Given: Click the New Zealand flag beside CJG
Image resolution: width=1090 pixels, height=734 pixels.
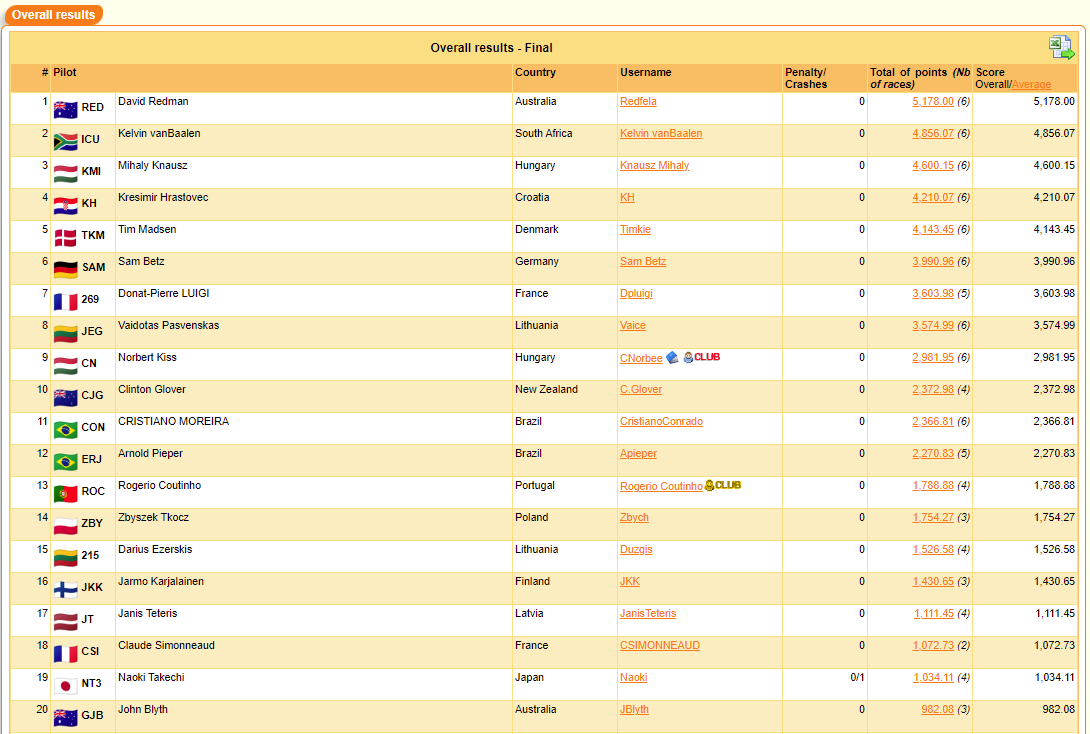Looking at the screenshot, I should [65, 398].
